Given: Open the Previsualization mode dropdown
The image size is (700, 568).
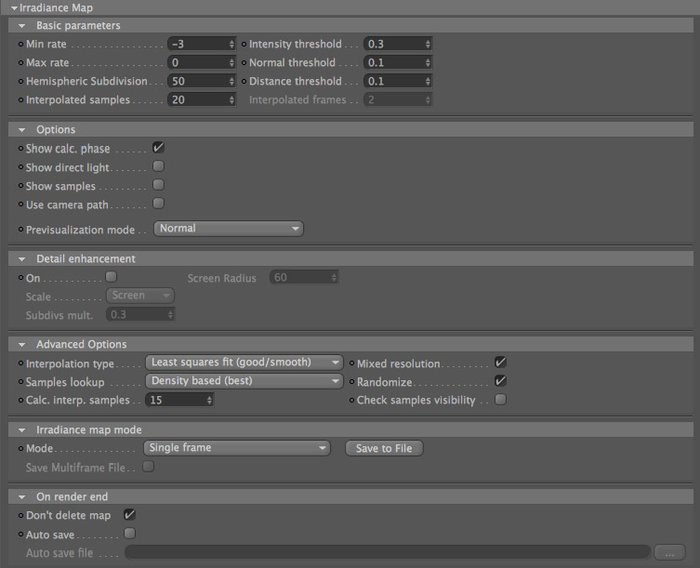Looking at the screenshot, I should tap(228, 228).
